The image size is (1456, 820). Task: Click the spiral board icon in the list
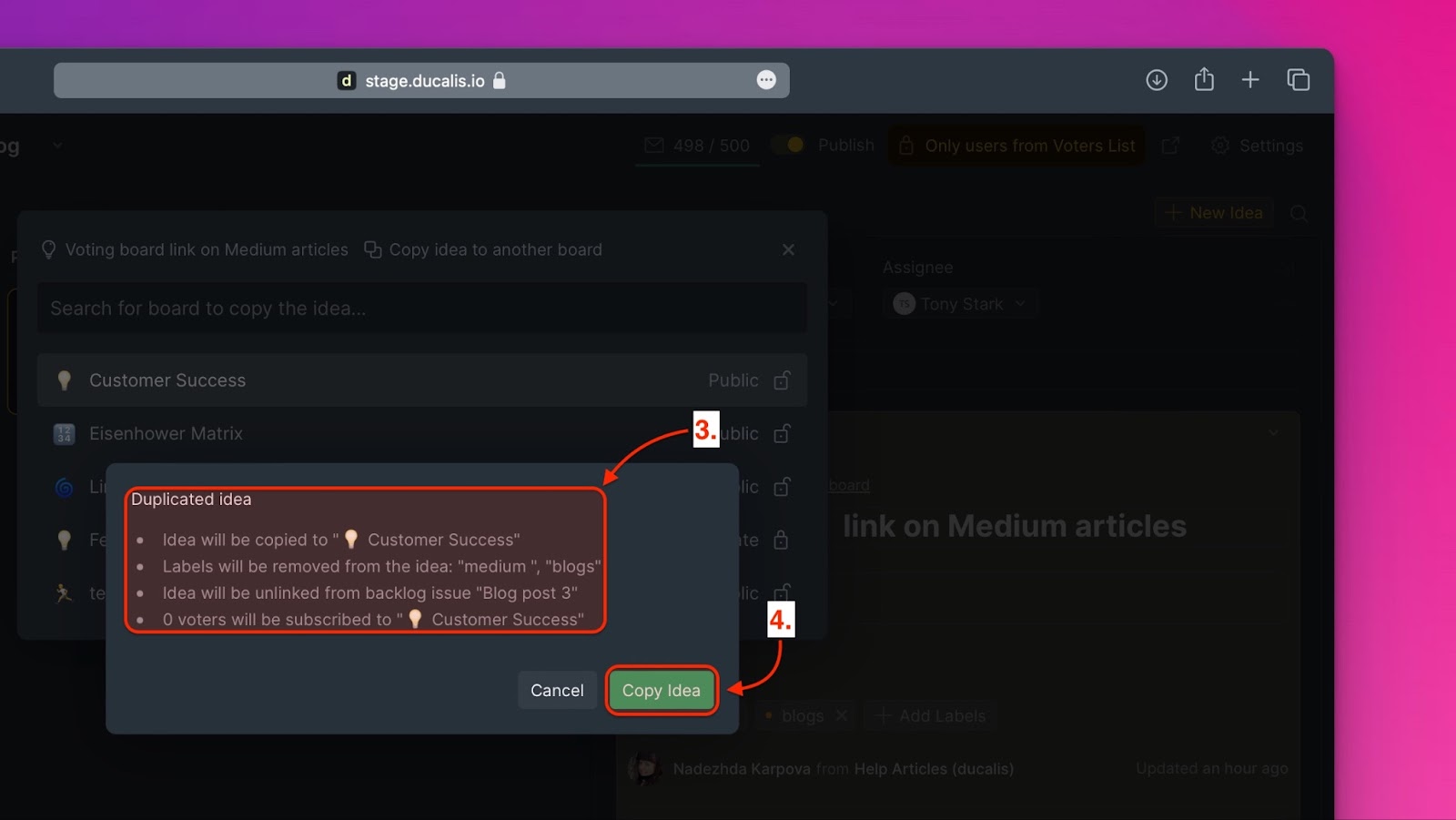pyautogui.click(x=64, y=487)
